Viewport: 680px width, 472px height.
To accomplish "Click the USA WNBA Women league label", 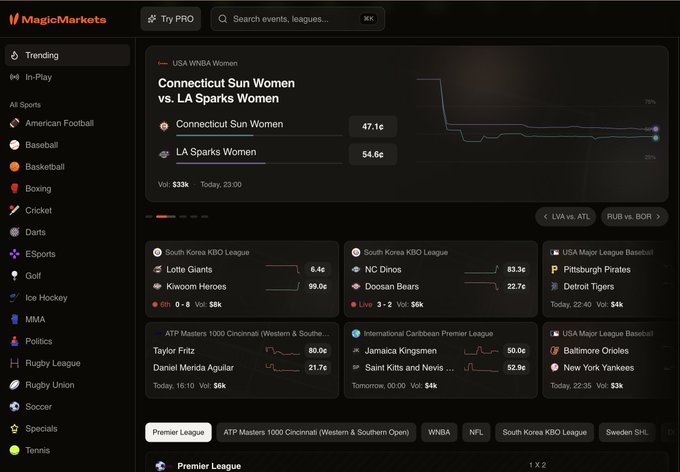I will pyautogui.click(x=205, y=63).
